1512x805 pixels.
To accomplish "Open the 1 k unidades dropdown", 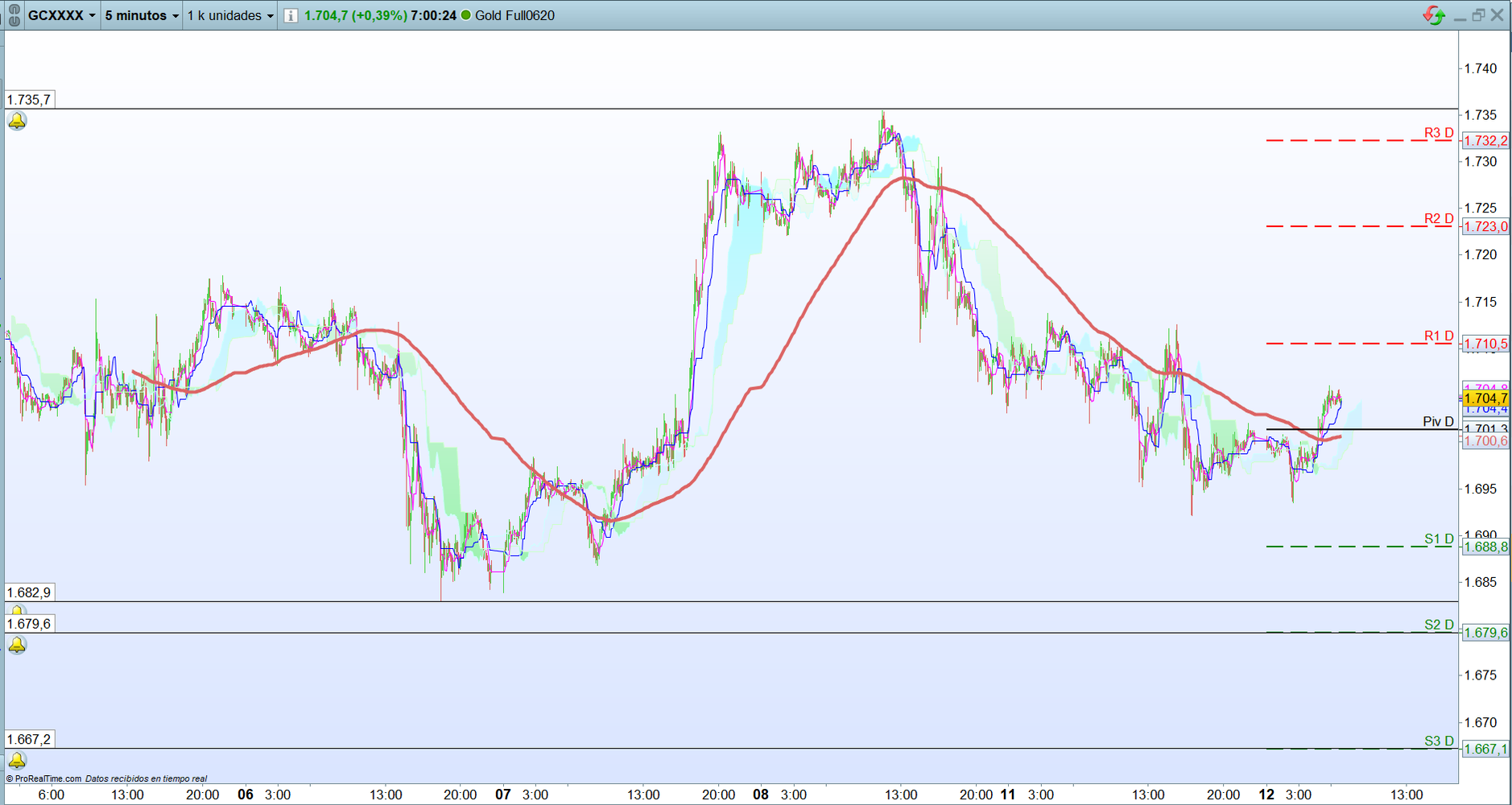I will [230, 15].
